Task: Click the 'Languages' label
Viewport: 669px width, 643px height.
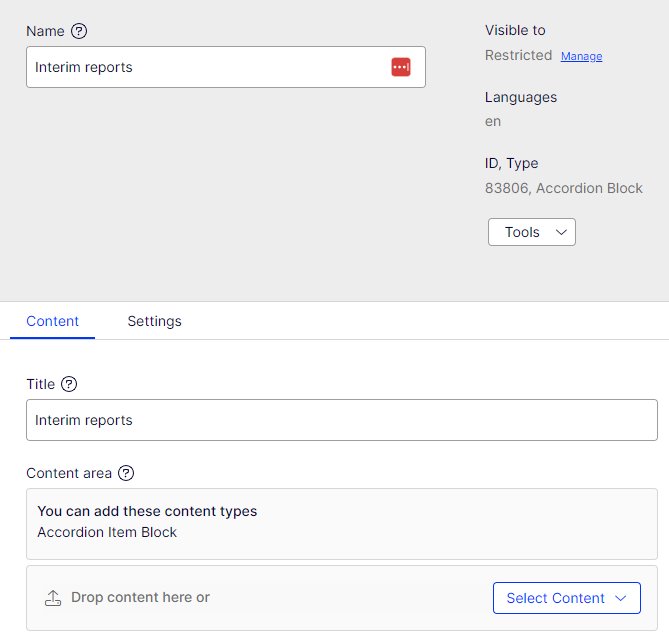Action: point(521,97)
